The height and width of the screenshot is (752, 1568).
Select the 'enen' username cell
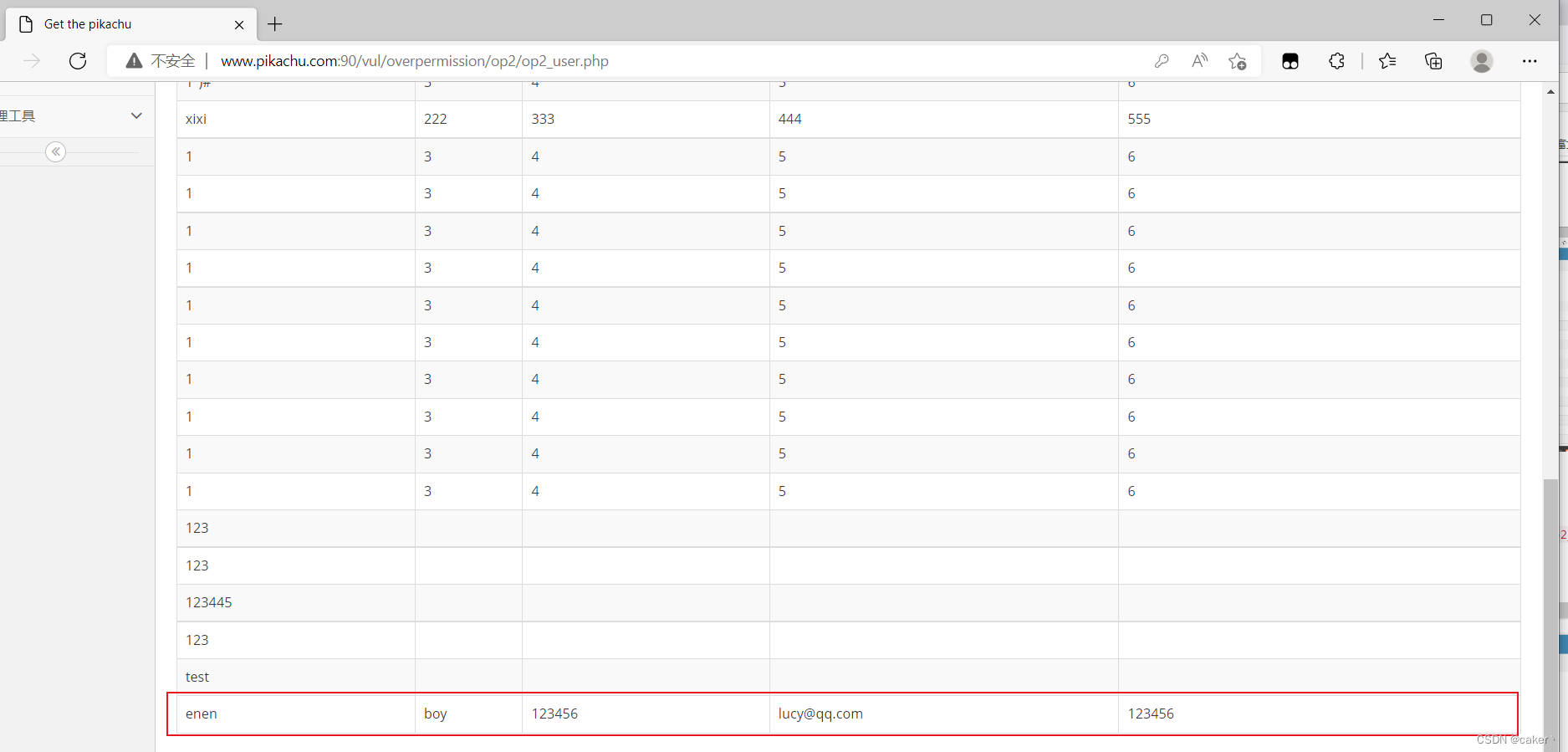click(296, 714)
